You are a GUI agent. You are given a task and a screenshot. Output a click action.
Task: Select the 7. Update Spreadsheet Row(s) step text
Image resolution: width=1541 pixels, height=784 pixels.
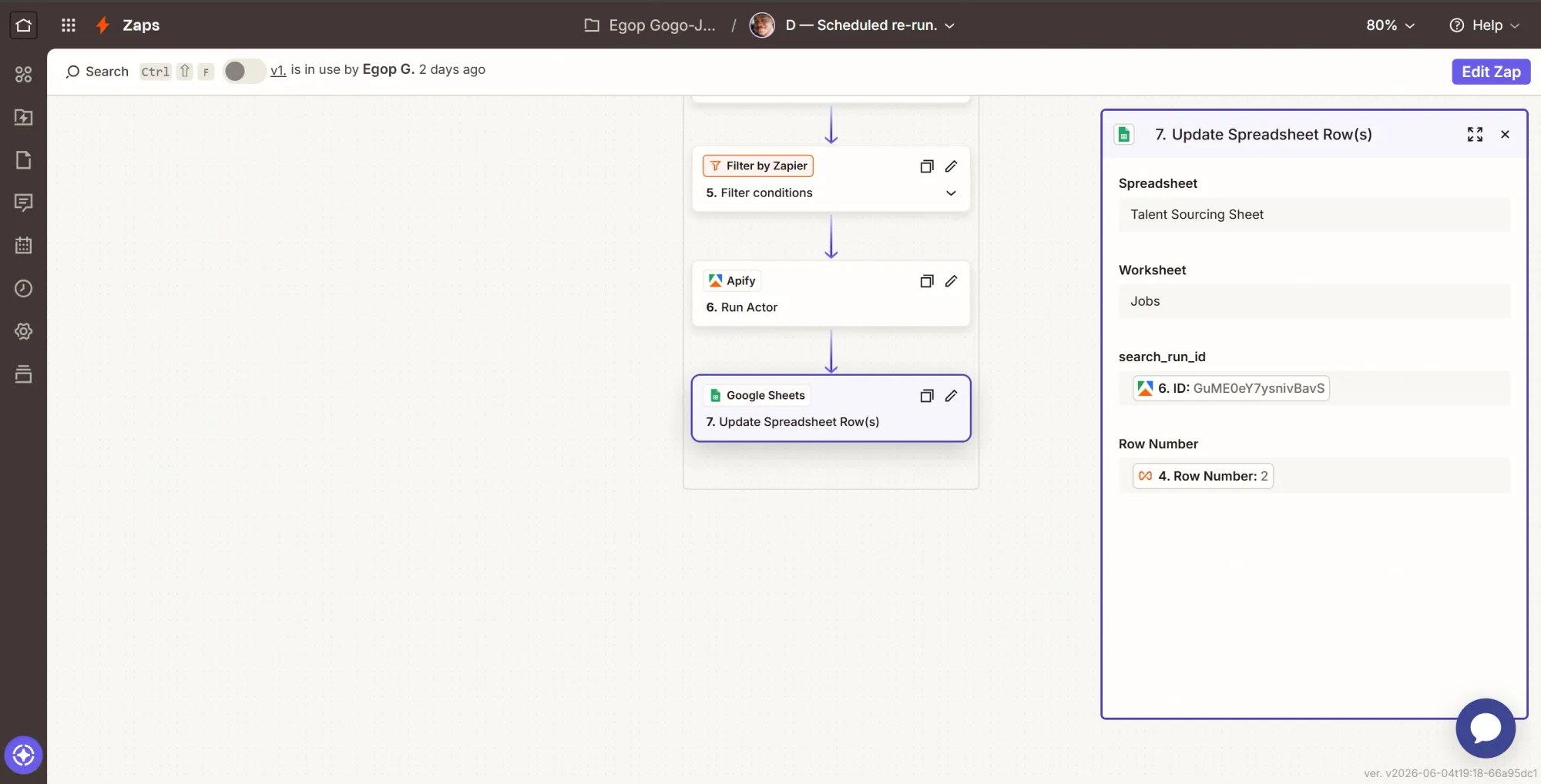point(793,422)
